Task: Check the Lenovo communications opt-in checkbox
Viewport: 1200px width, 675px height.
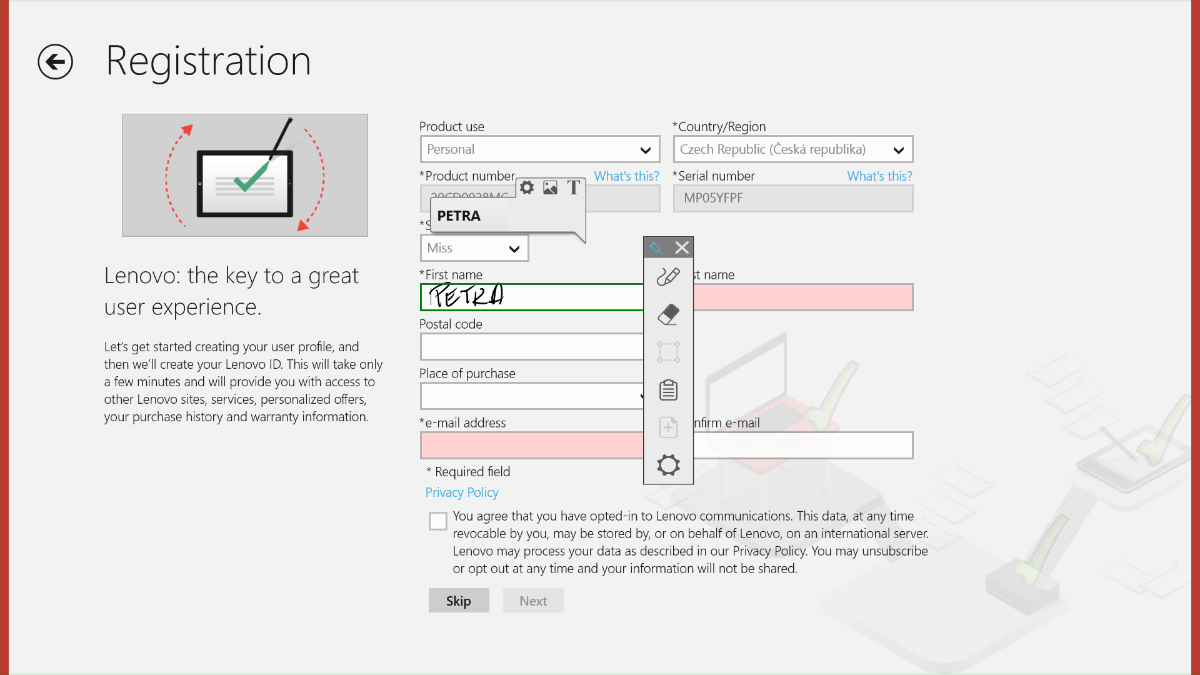Action: click(x=438, y=521)
